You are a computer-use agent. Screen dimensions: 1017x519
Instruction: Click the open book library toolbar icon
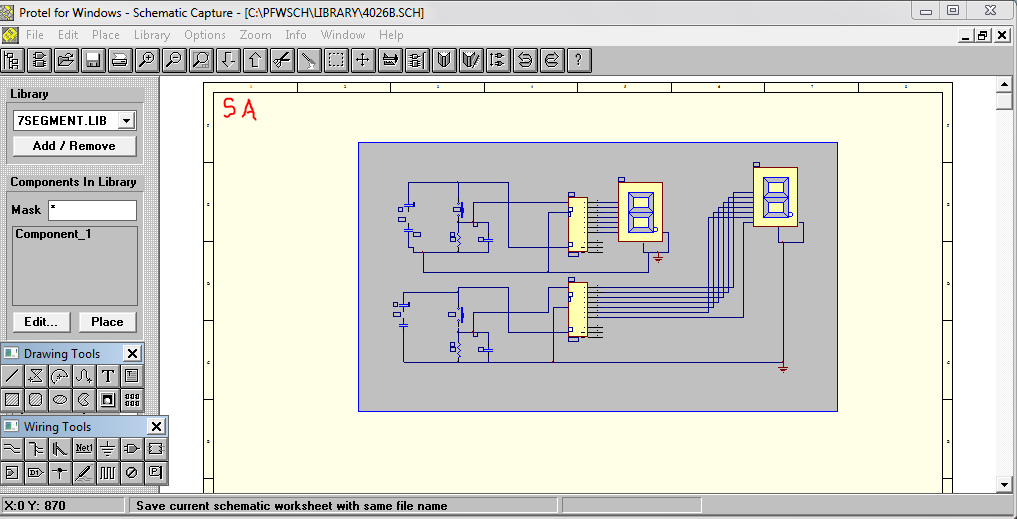(444, 60)
